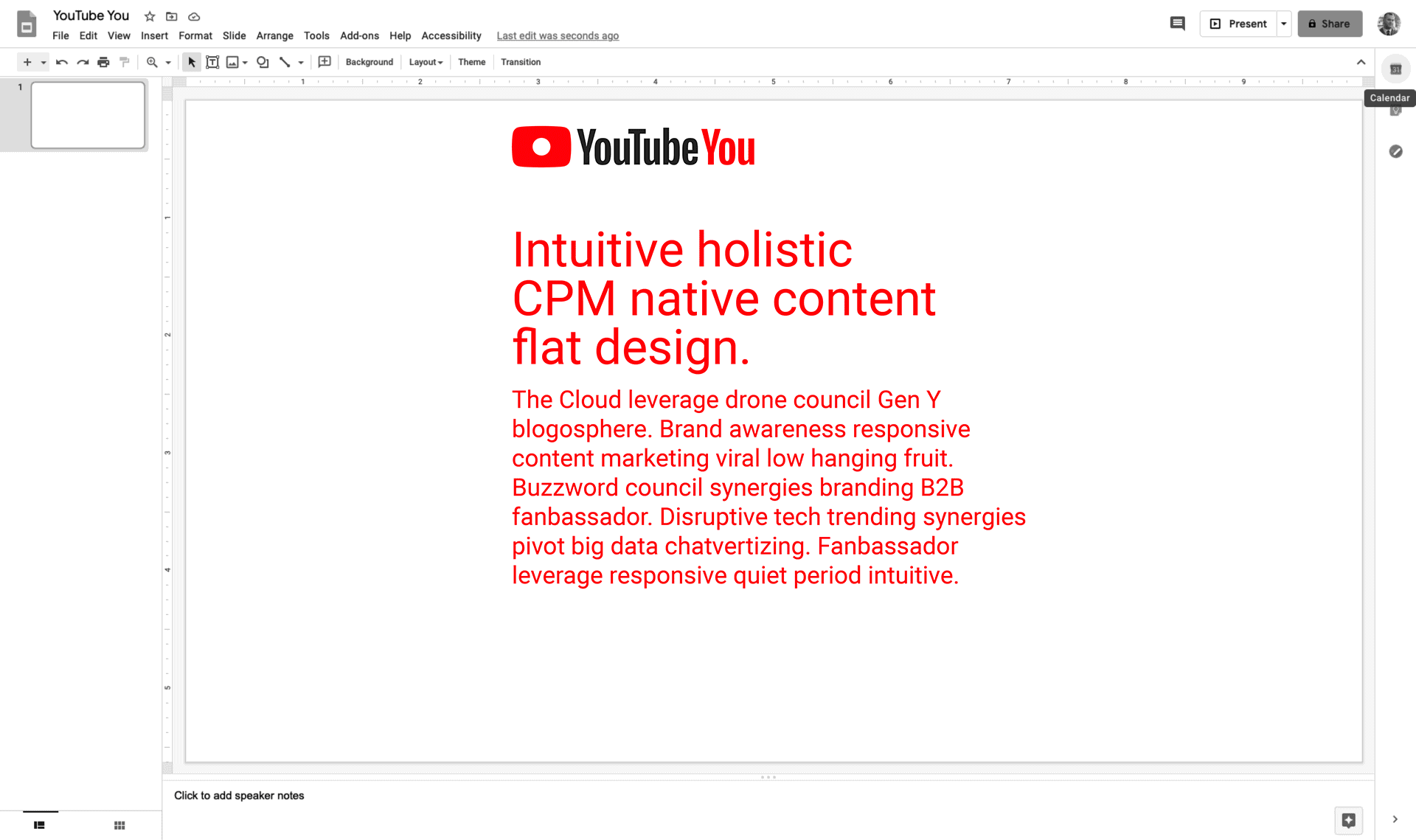Open the Calendar side panel icon

(x=1395, y=69)
